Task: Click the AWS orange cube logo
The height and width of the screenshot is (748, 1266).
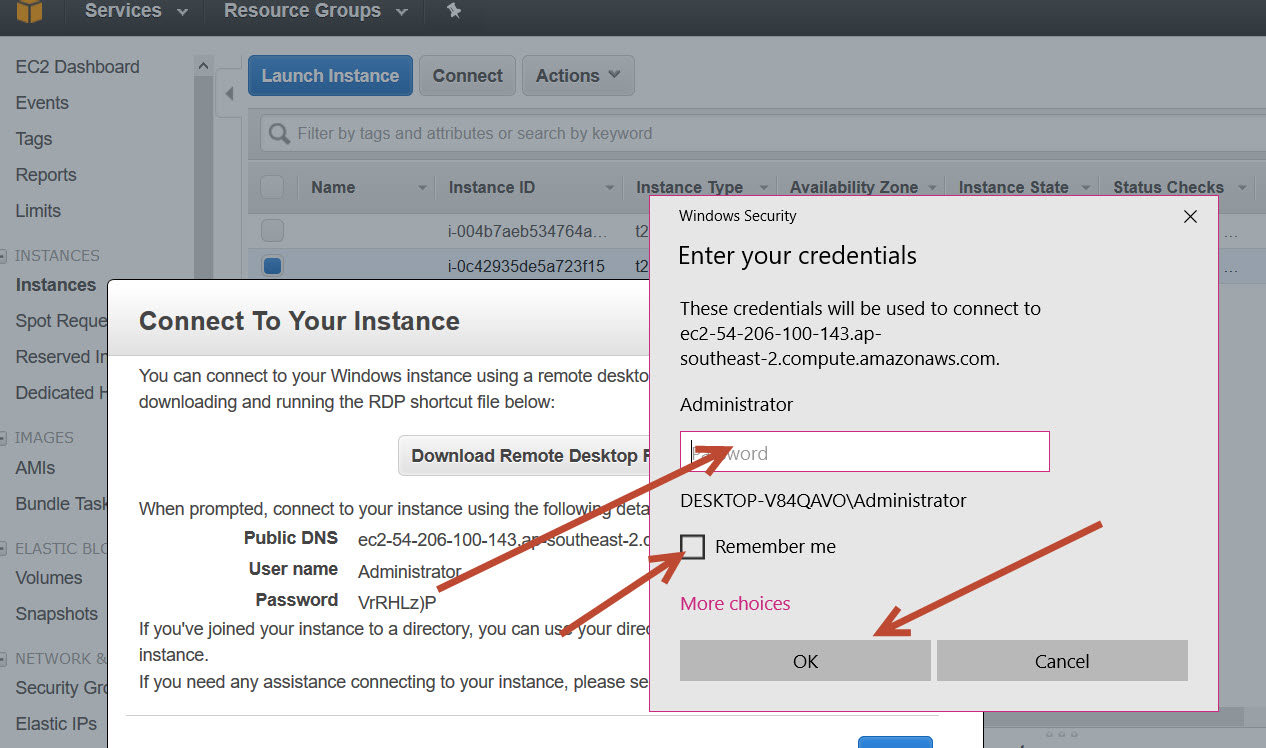Action: pyautogui.click(x=29, y=12)
